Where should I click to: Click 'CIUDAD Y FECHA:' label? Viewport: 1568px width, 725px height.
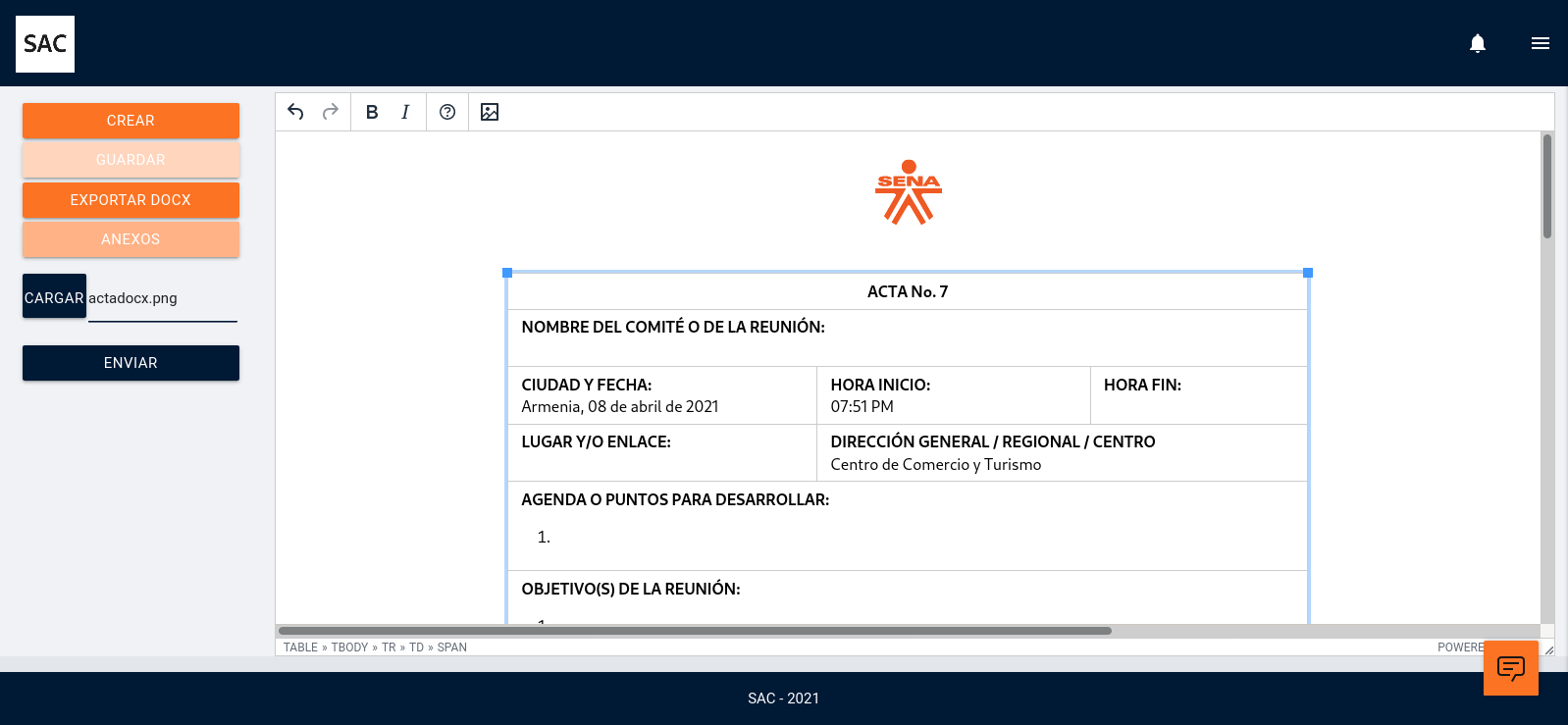[x=587, y=385]
